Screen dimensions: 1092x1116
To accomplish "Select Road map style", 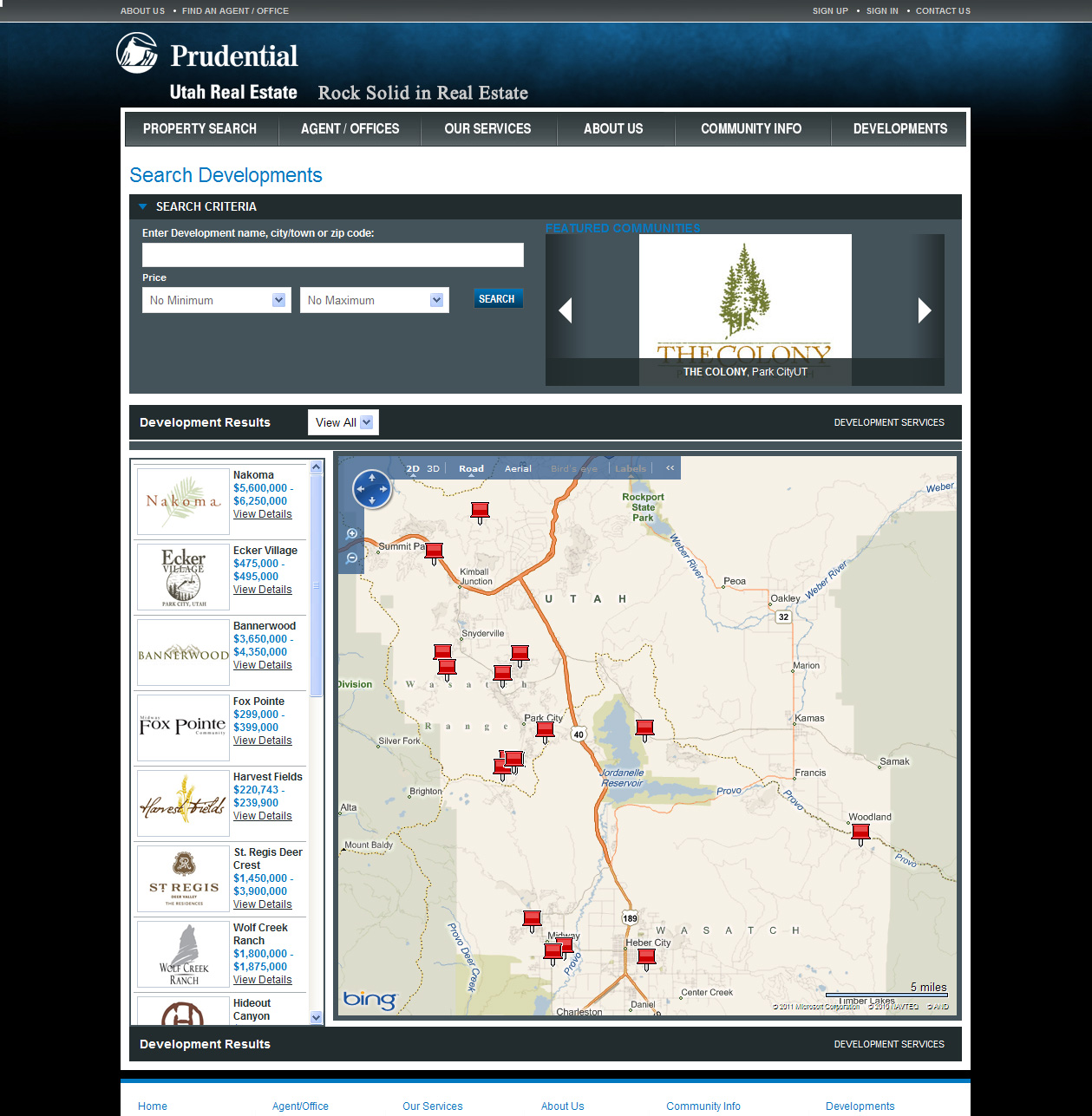I will 471,468.
